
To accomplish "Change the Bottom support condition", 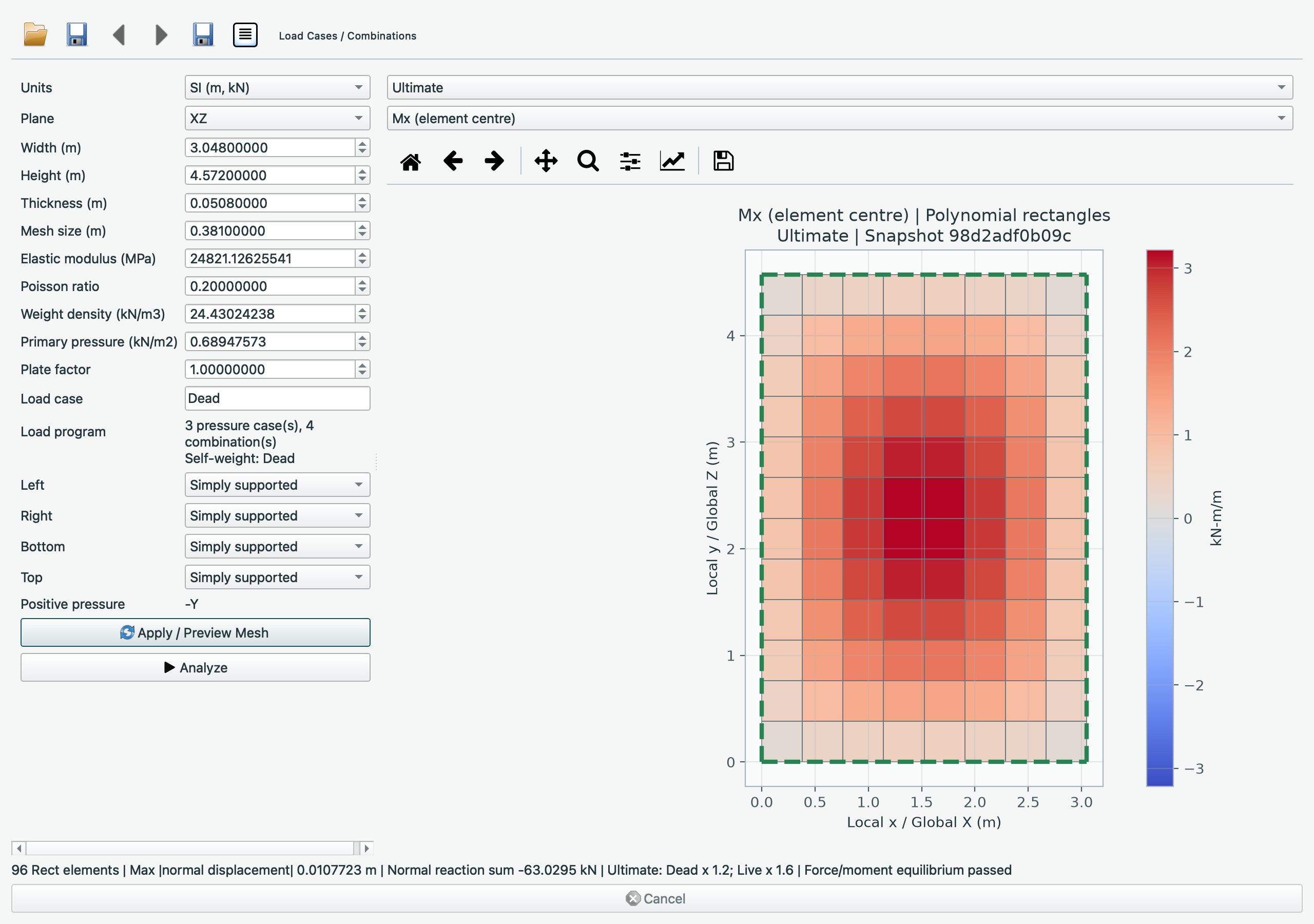I will [278, 547].
